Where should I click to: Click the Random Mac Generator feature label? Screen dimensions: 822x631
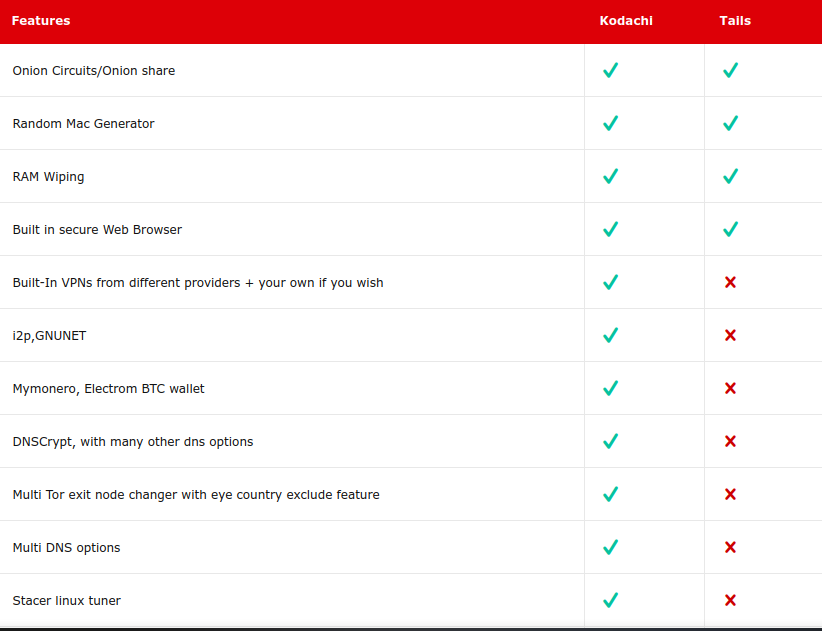(x=83, y=124)
